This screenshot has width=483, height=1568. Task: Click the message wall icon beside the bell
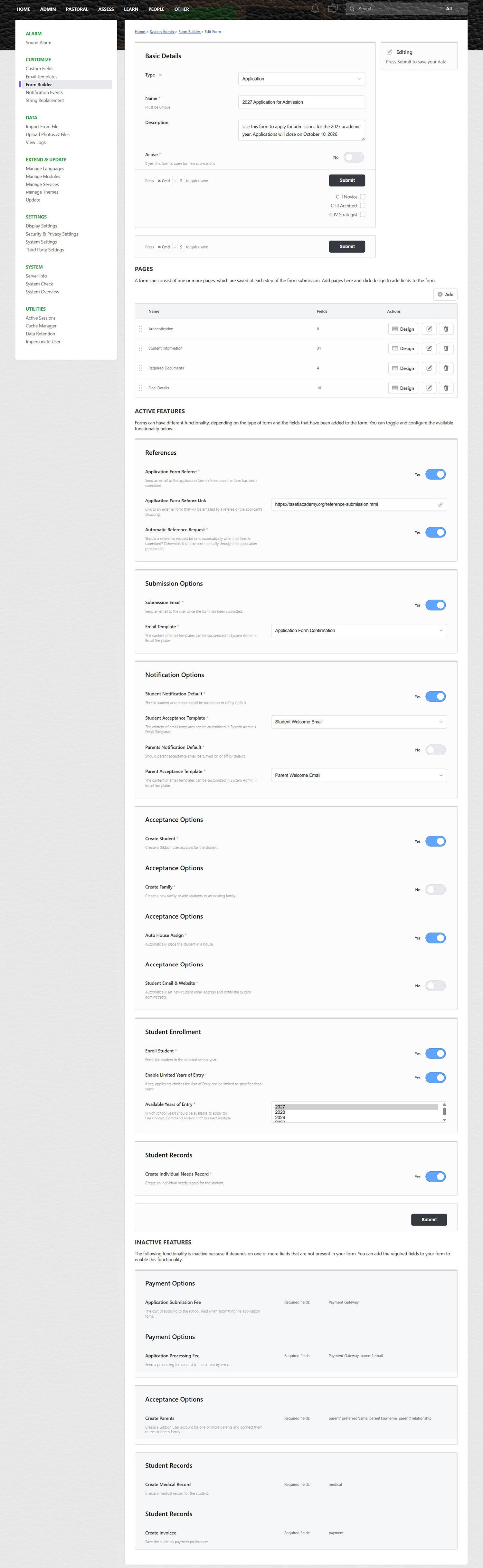(333, 8)
